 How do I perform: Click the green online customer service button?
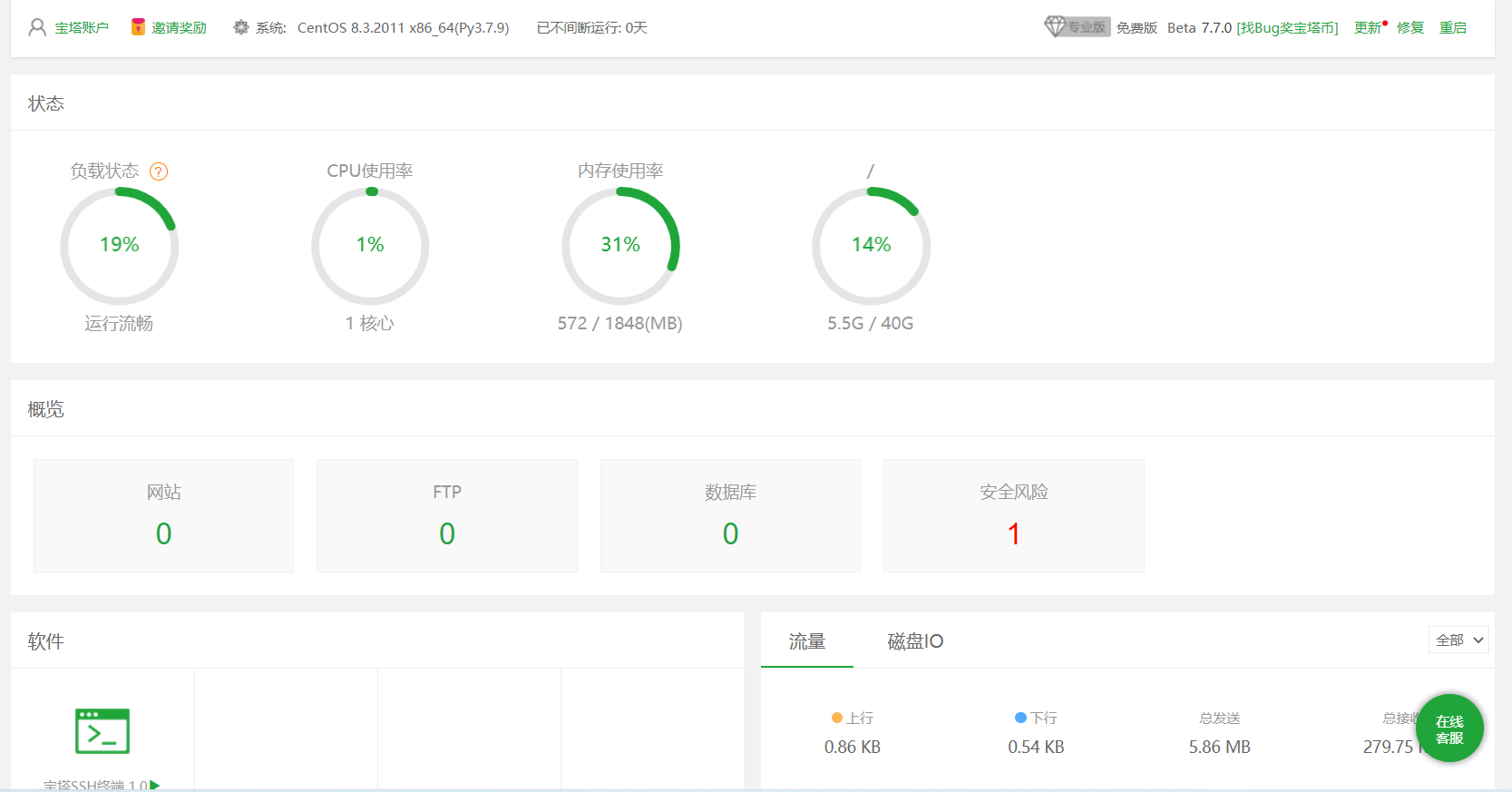pos(1449,728)
